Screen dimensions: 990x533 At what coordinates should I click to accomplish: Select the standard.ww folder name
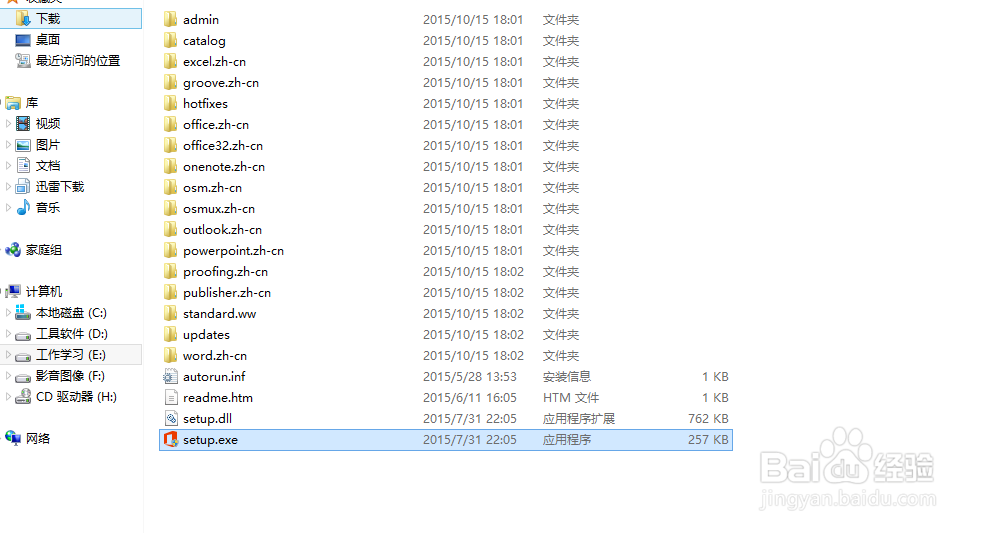[219, 314]
